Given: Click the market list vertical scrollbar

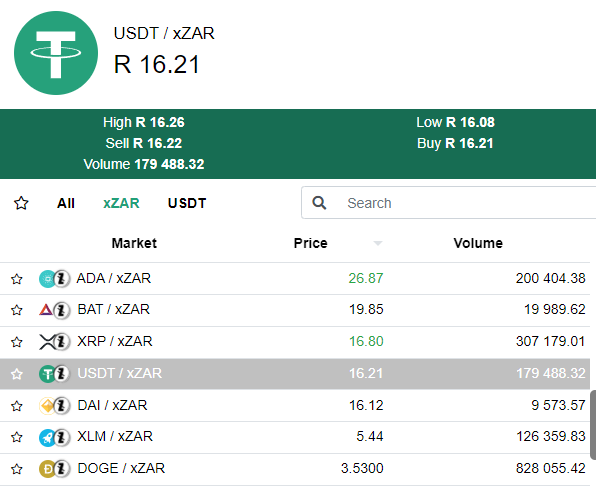Looking at the screenshot, I should [x=593, y=424].
